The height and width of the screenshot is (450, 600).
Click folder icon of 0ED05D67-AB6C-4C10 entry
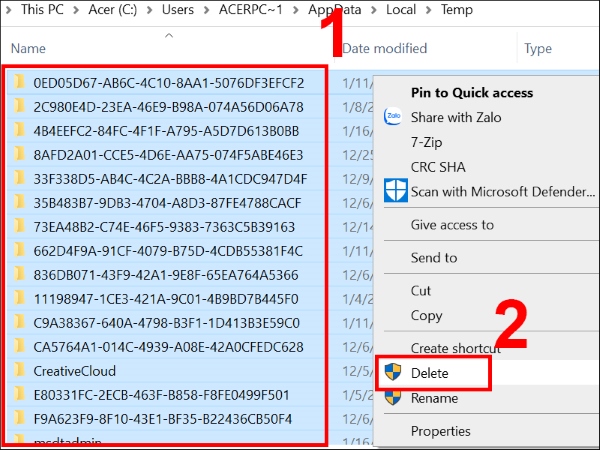coord(19,83)
